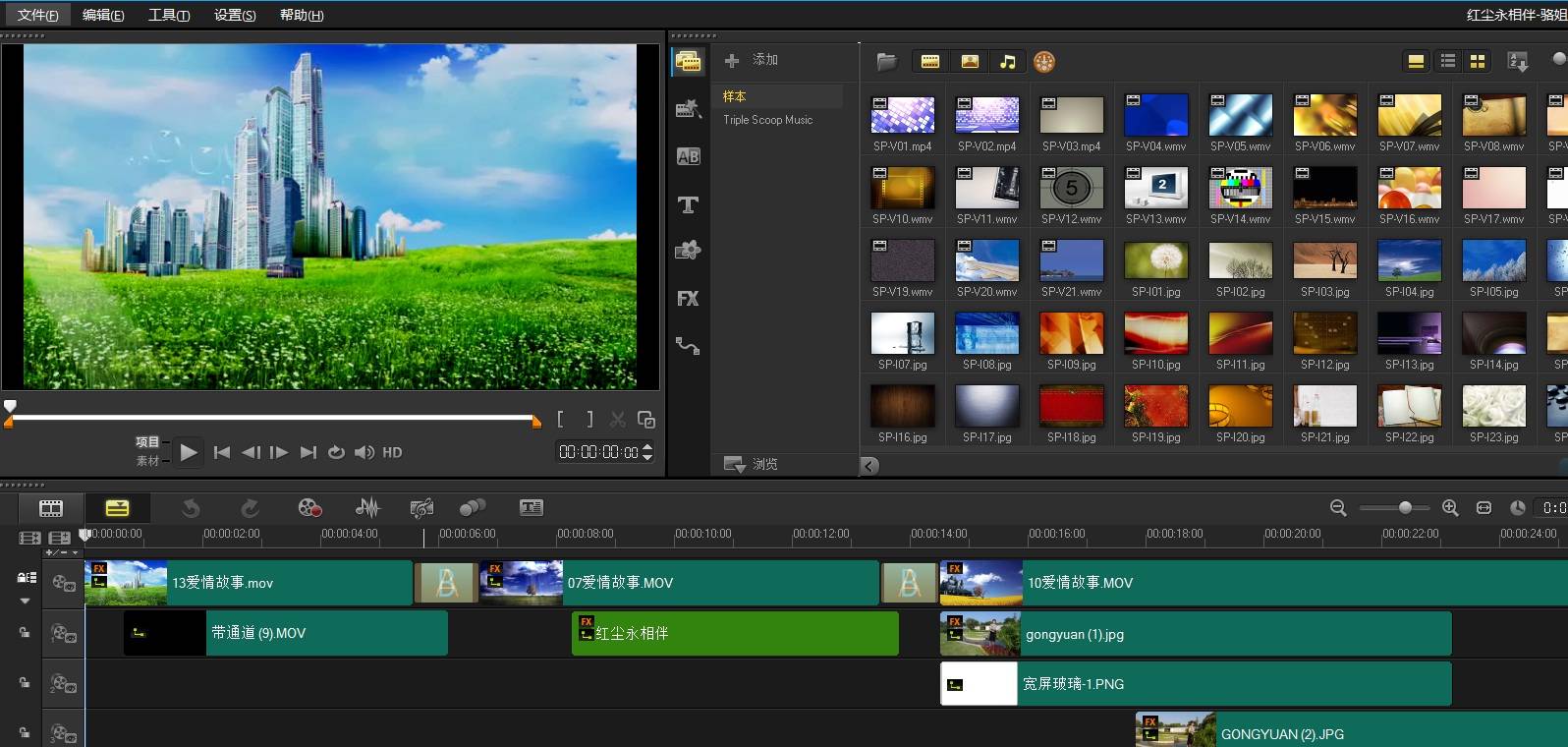Viewport: 1568px width, 747px height.
Task: Collapse the library side panel arrow
Action: coord(868,466)
